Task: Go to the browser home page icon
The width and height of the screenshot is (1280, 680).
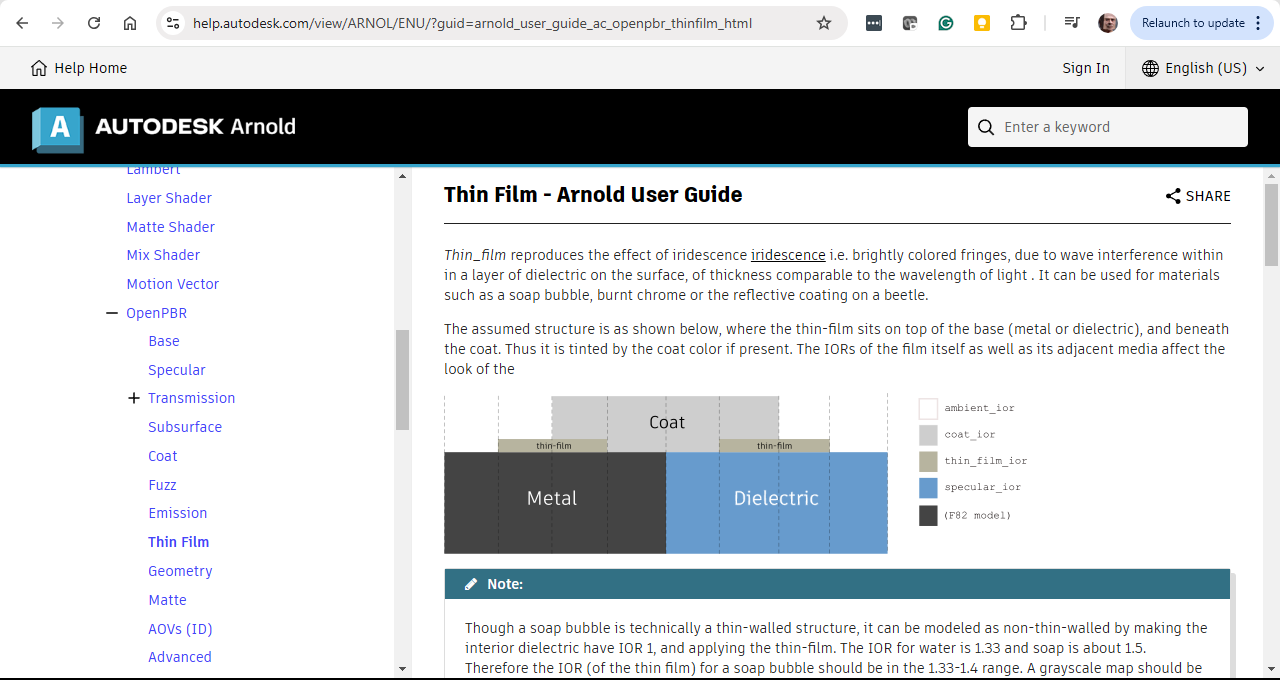Action: (x=130, y=23)
